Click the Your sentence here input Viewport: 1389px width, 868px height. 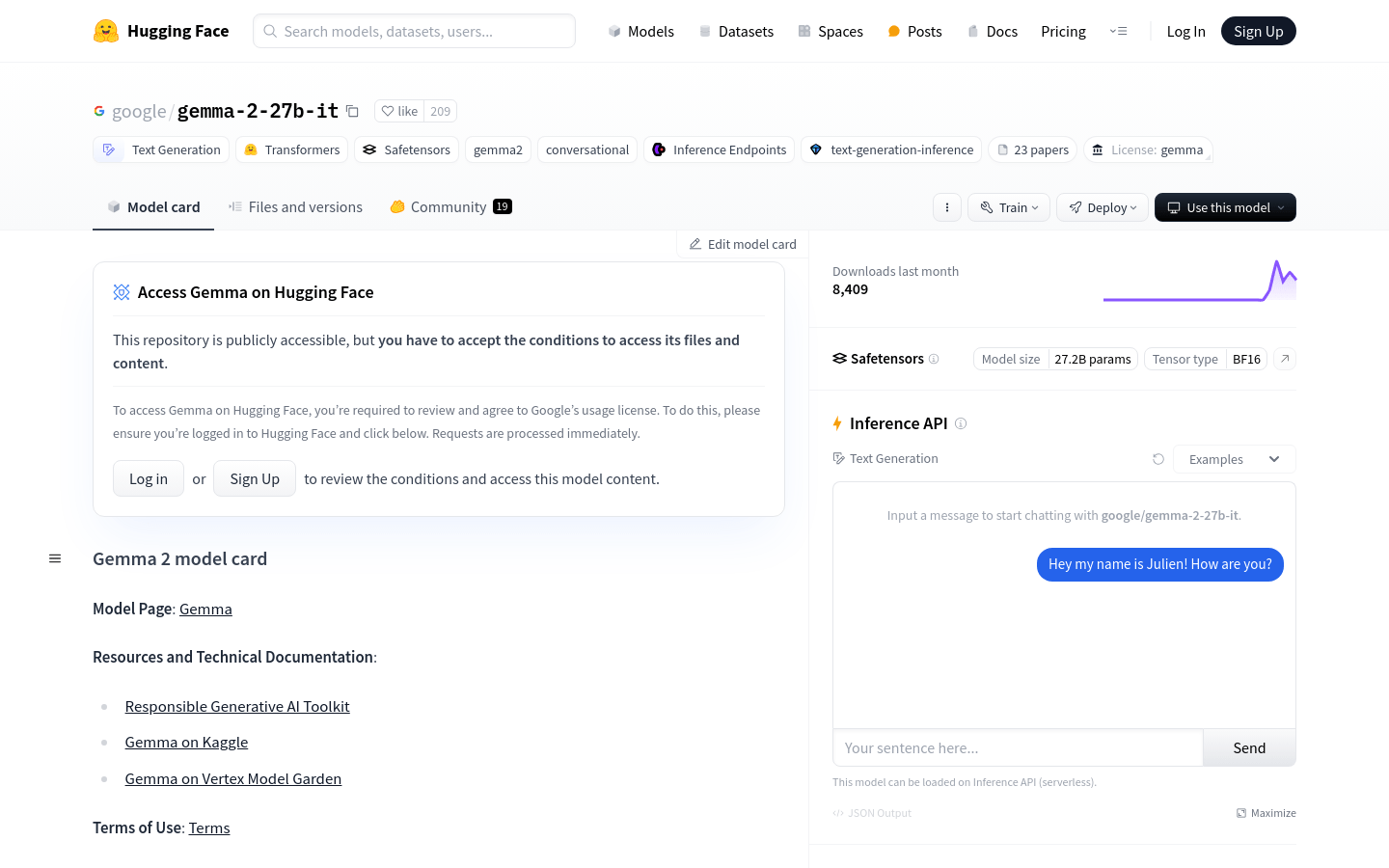[x=1018, y=747]
